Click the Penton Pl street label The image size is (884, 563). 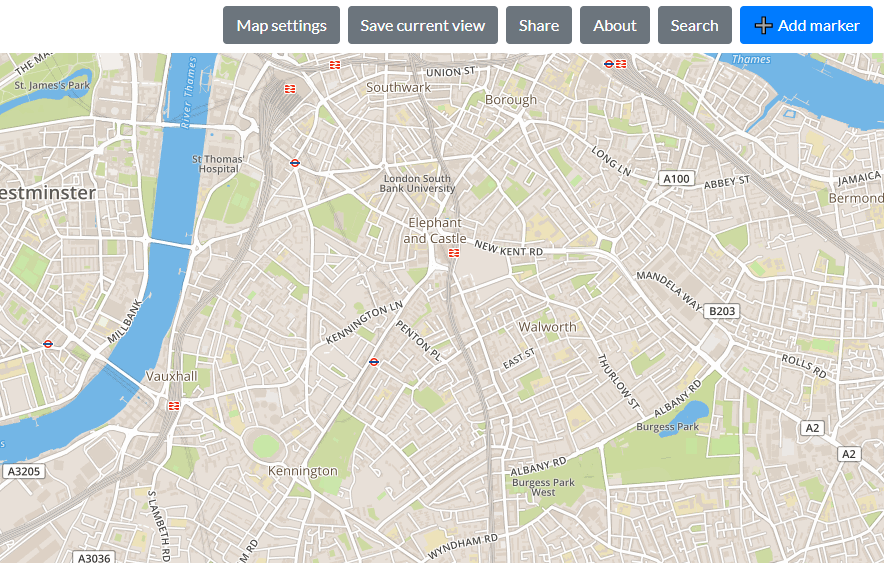click(x=418, y=340)
